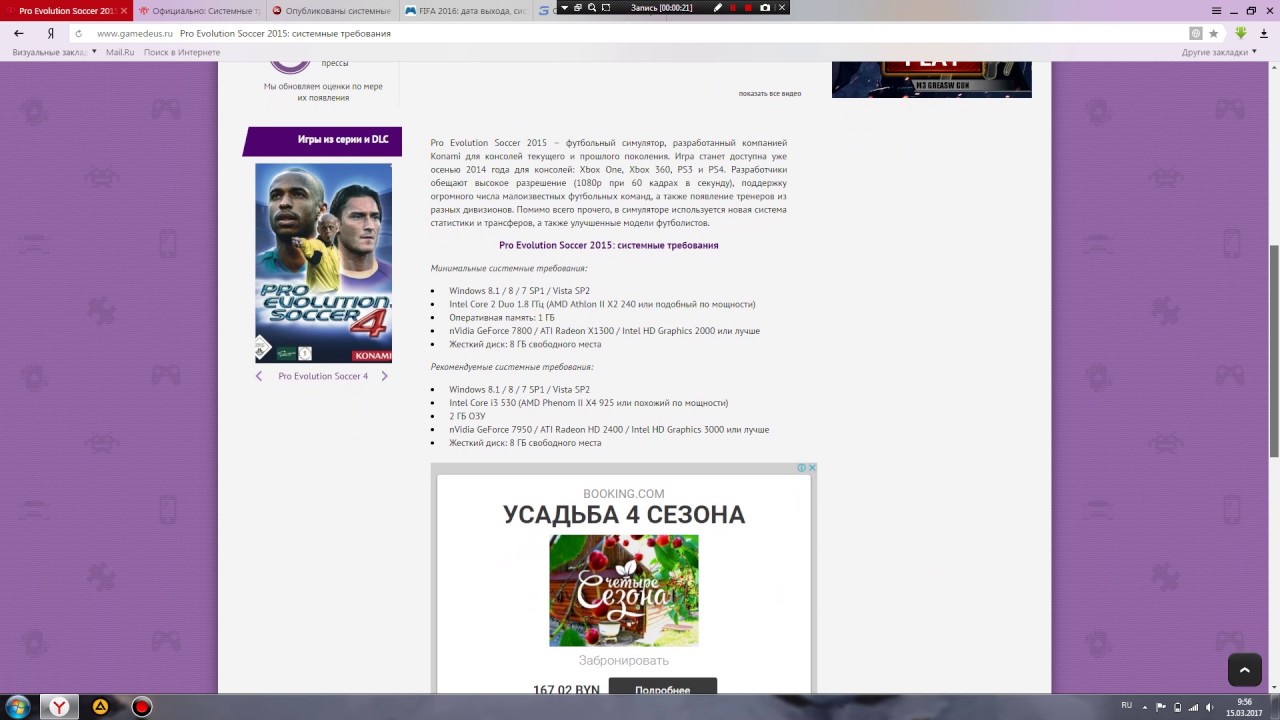Click 'Рекомендуемые системные требования:' text
This screenshot has height=720, width=1280.
[x=512, y=367]
